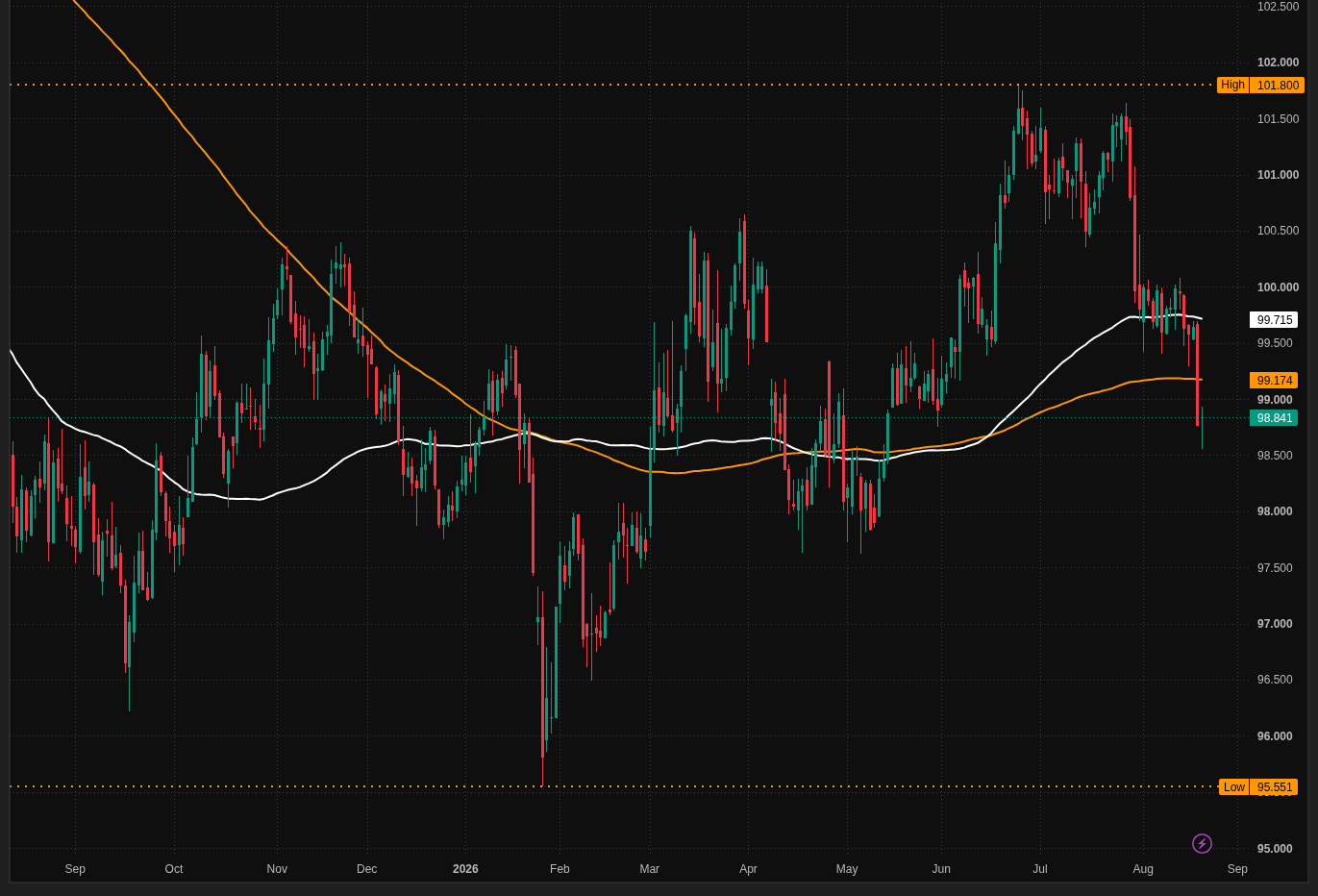Click the 98.500 price axis label
1318x896 pixels.
point(1275,456)
